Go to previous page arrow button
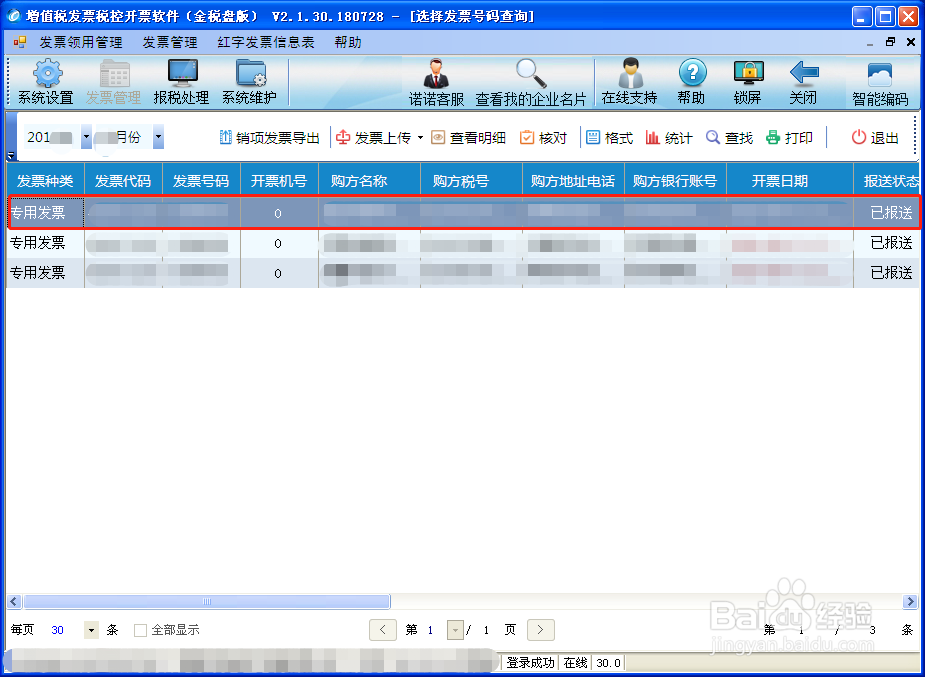Screen dimensions: 925x677 [x=383, y=630]
